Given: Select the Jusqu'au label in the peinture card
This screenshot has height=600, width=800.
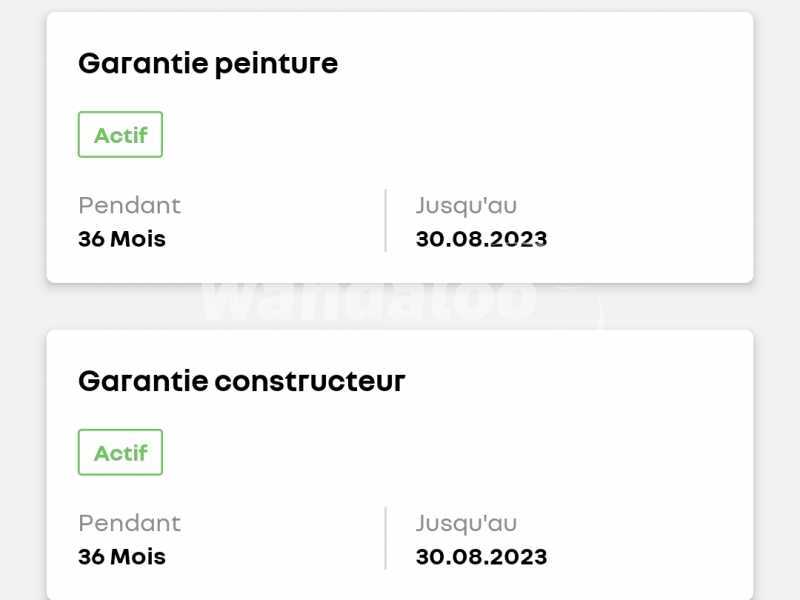Looking at the screenshot, I should [x=466, y=206].
